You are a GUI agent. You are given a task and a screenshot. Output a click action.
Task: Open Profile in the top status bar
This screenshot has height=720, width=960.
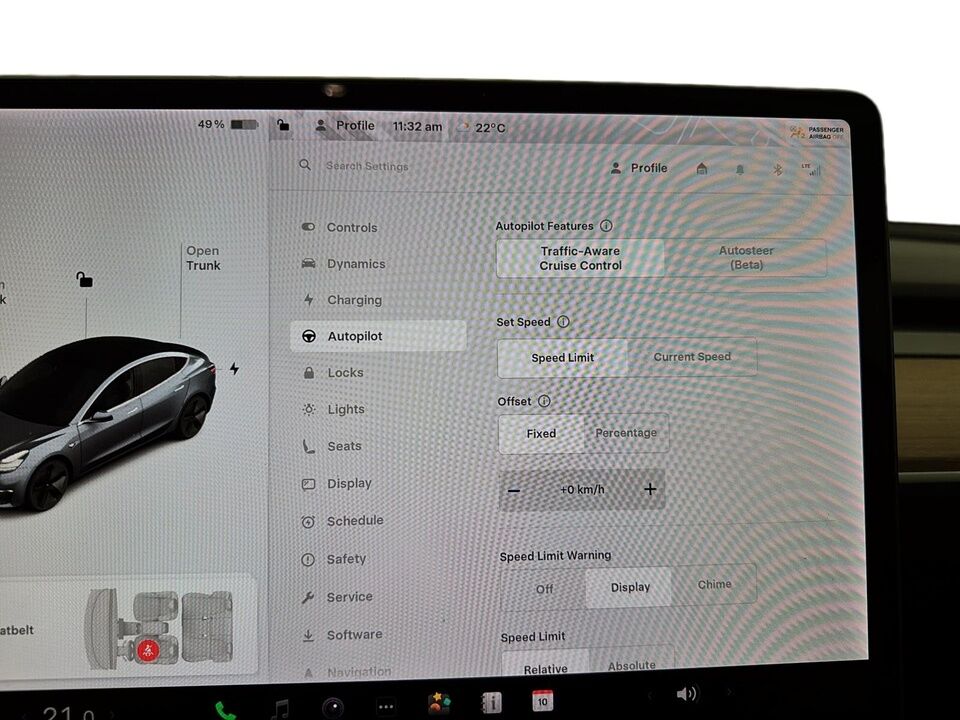345,126
